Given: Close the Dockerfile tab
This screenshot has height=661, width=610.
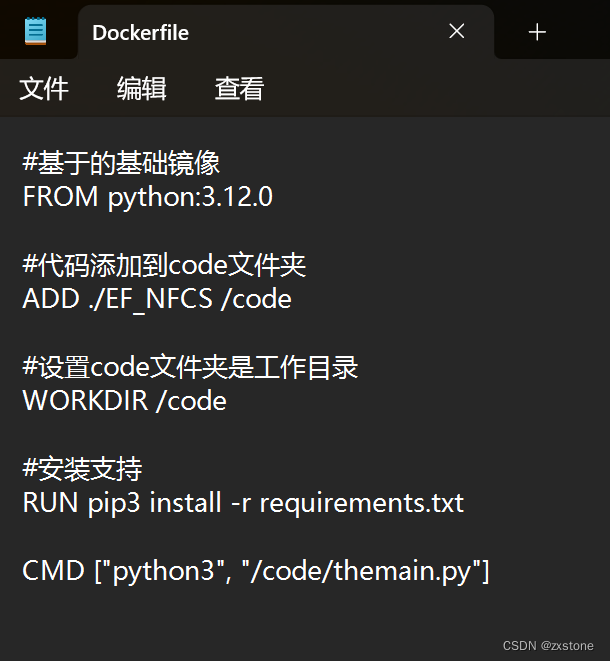Looking at the screenshot, I should 457,31.
